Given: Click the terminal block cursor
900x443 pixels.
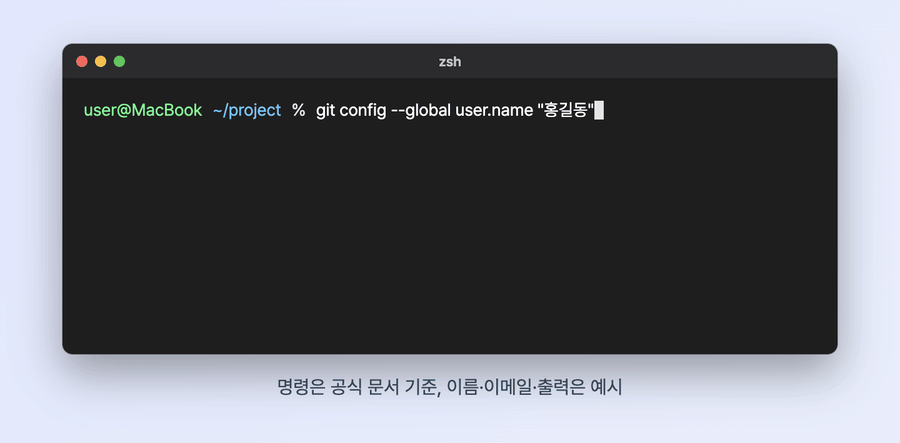Looking at the screenshot, I should tap(599, 110).
